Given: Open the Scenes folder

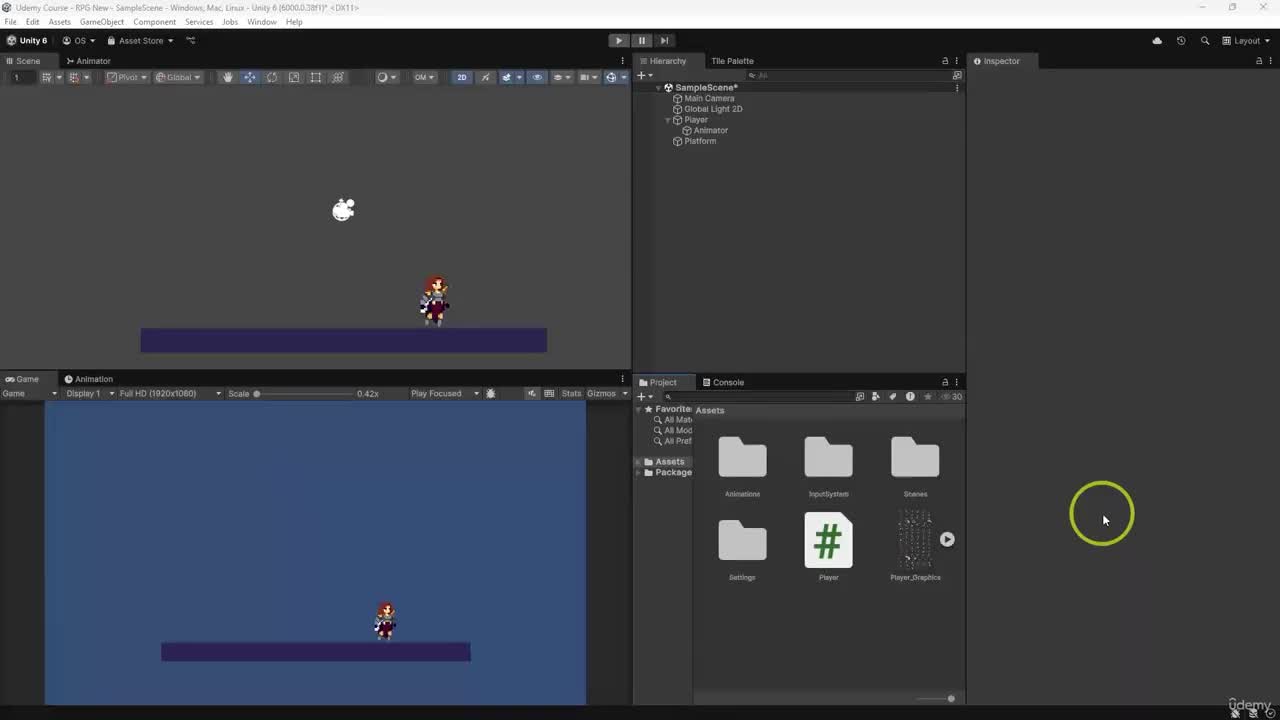Looking at the screenshot, I should 915,458.
